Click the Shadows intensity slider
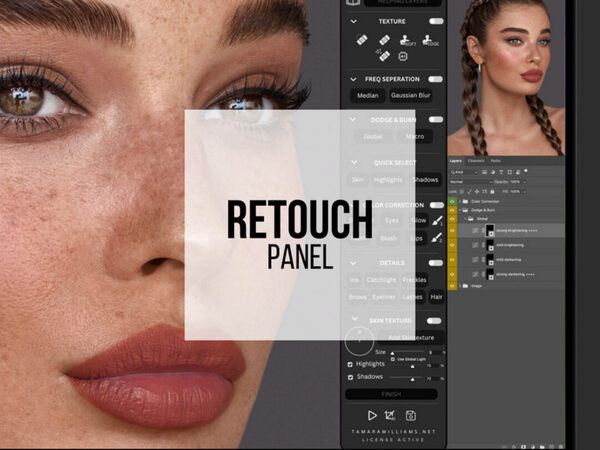Viewport: 600px width, 450px height. [x=412, y=378]
